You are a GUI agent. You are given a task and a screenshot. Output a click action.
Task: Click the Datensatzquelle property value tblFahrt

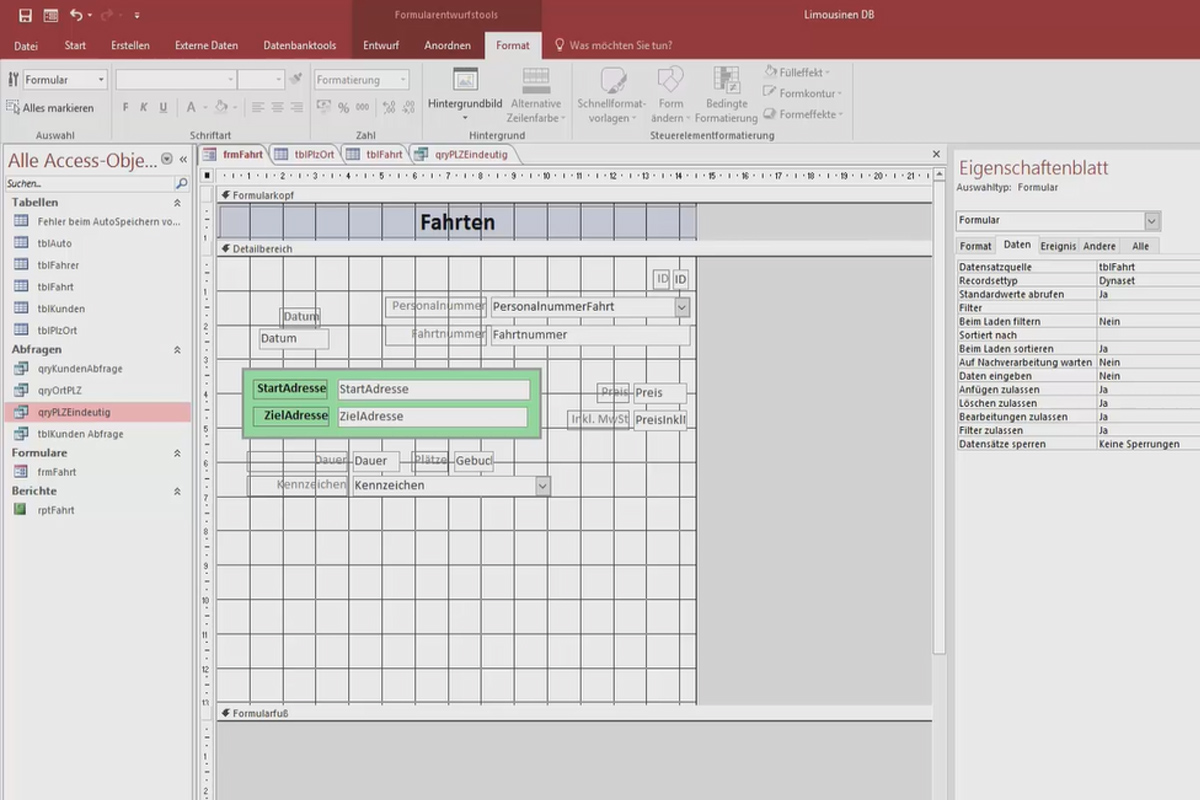[x=1148, y=267]
